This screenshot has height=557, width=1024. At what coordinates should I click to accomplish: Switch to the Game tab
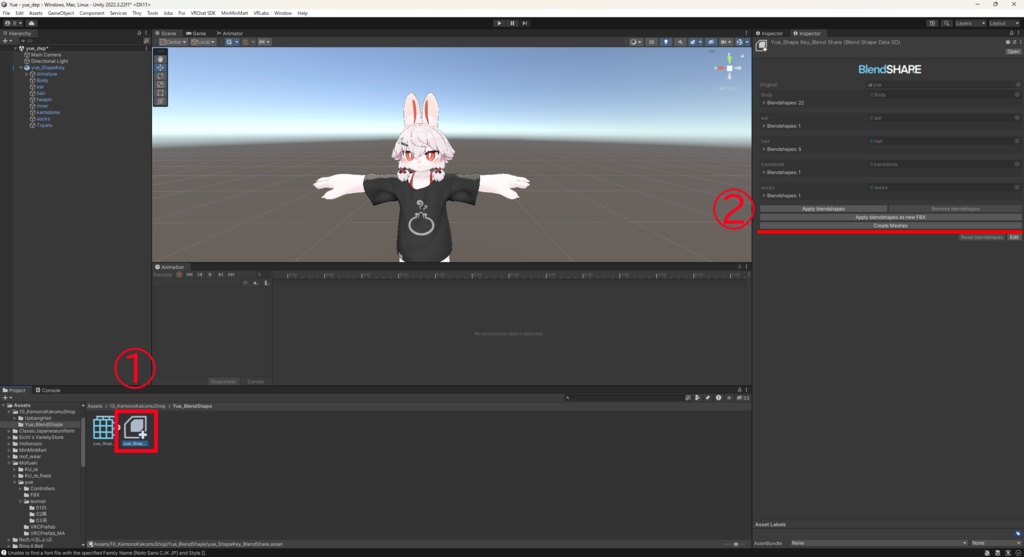(196, 33)
